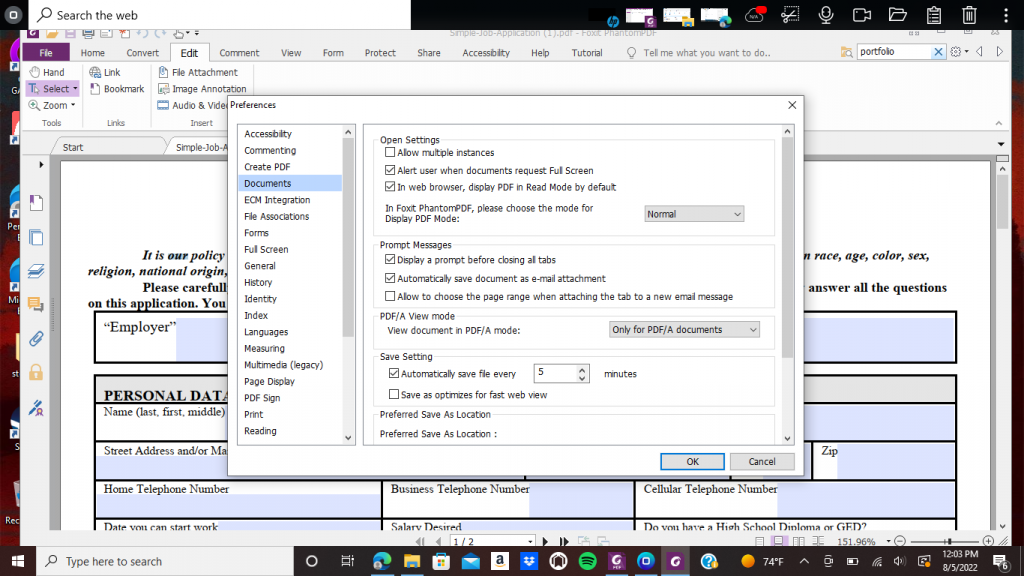Select Commenting in preferences category list
This screenshot has height=576, width=1024.
(x=270, y=150)
